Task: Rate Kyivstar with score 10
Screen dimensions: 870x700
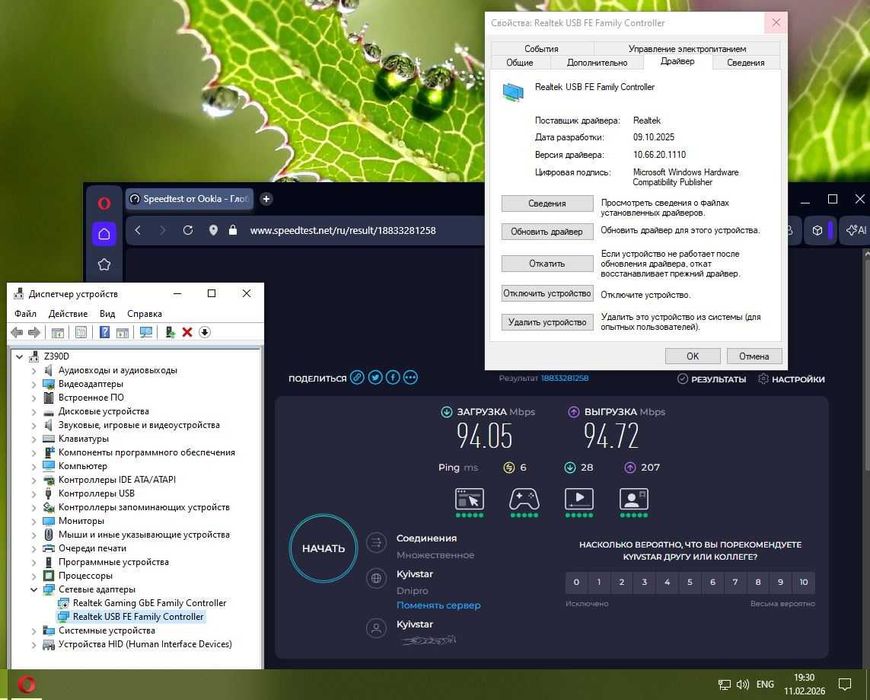Action: click(803, 582)
